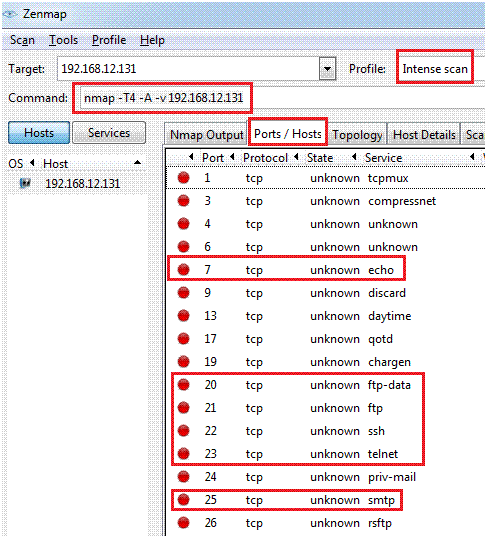Open the Target dropdown arrow

(327, 69)
